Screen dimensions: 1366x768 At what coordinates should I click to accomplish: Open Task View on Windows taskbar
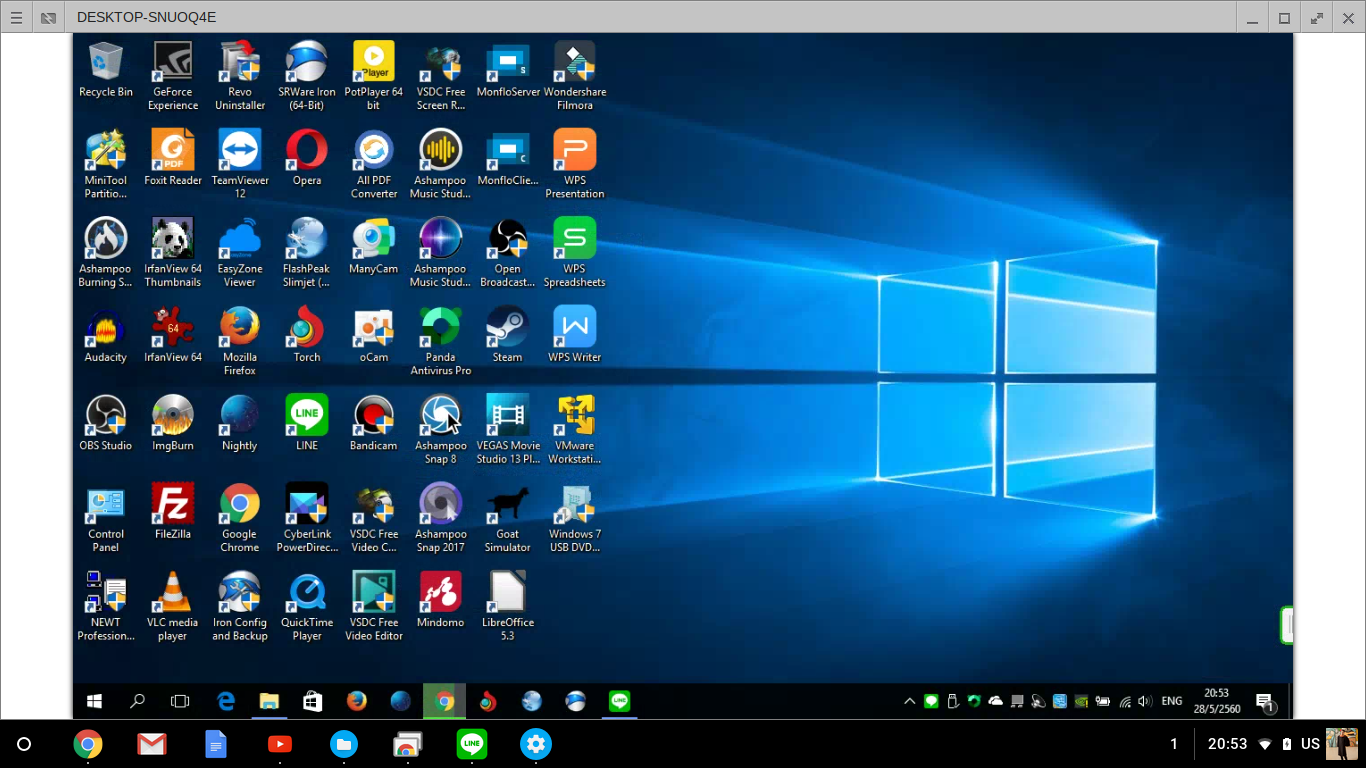[180, 702]
